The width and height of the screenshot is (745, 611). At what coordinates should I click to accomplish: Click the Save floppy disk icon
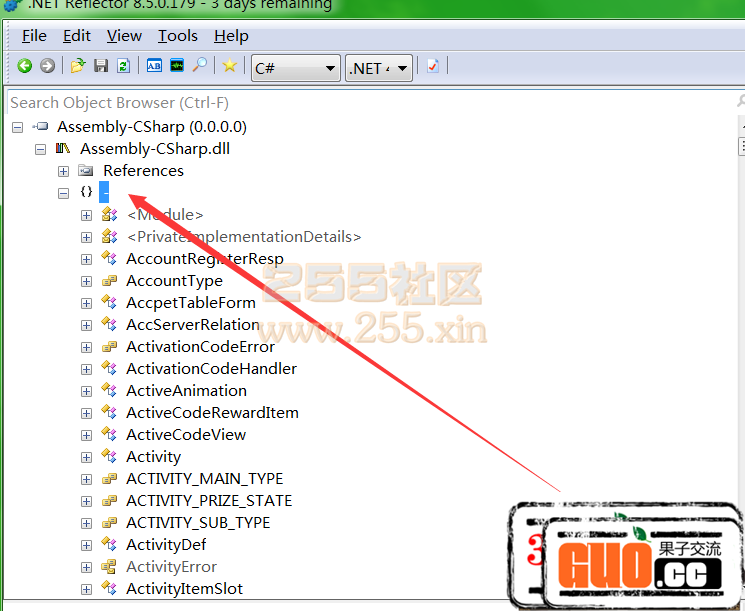(100, 67)
